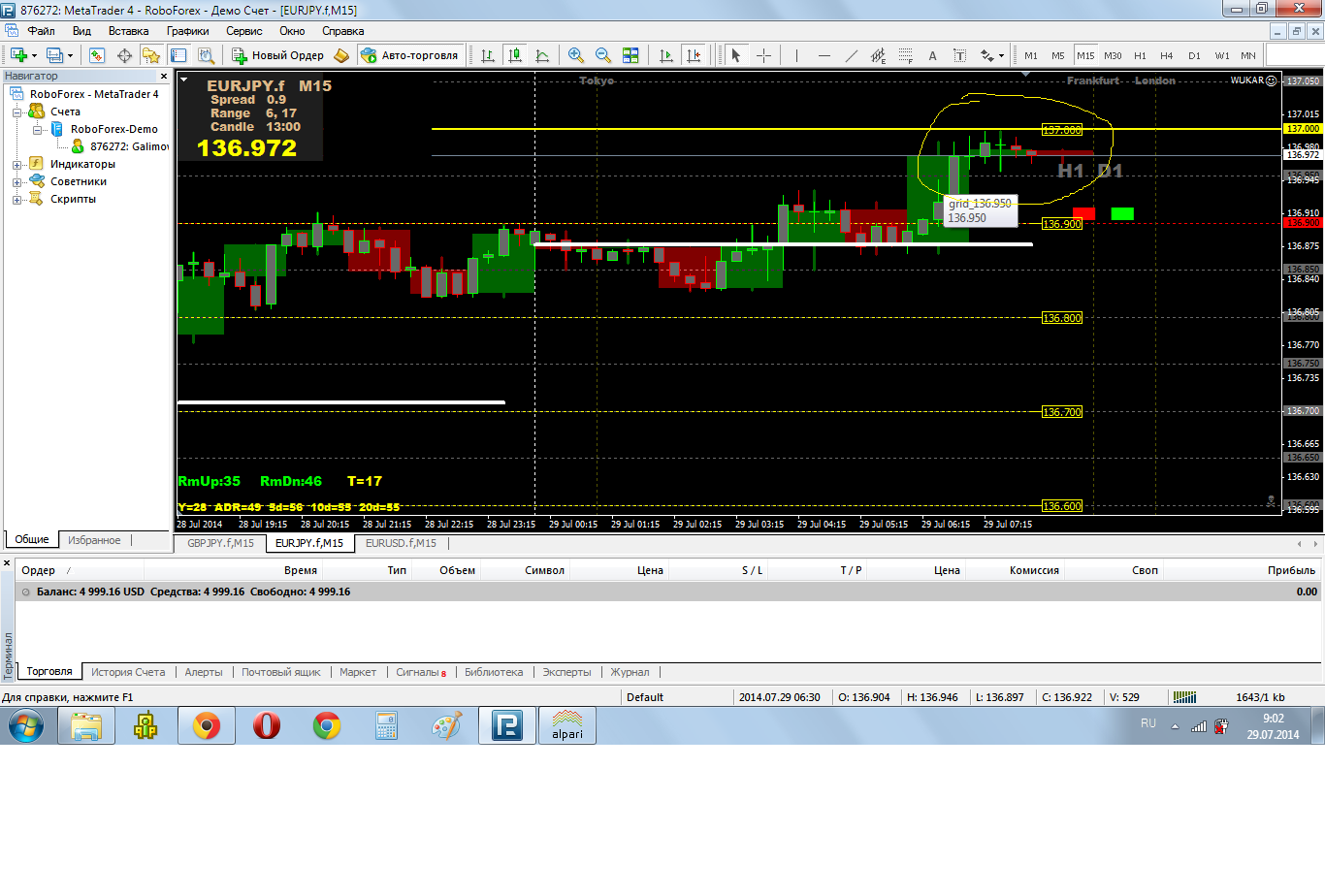Click the Новый Ордер button
Image resolution: width=1325 pixels, height=896 pixels.
pos(277,55)
